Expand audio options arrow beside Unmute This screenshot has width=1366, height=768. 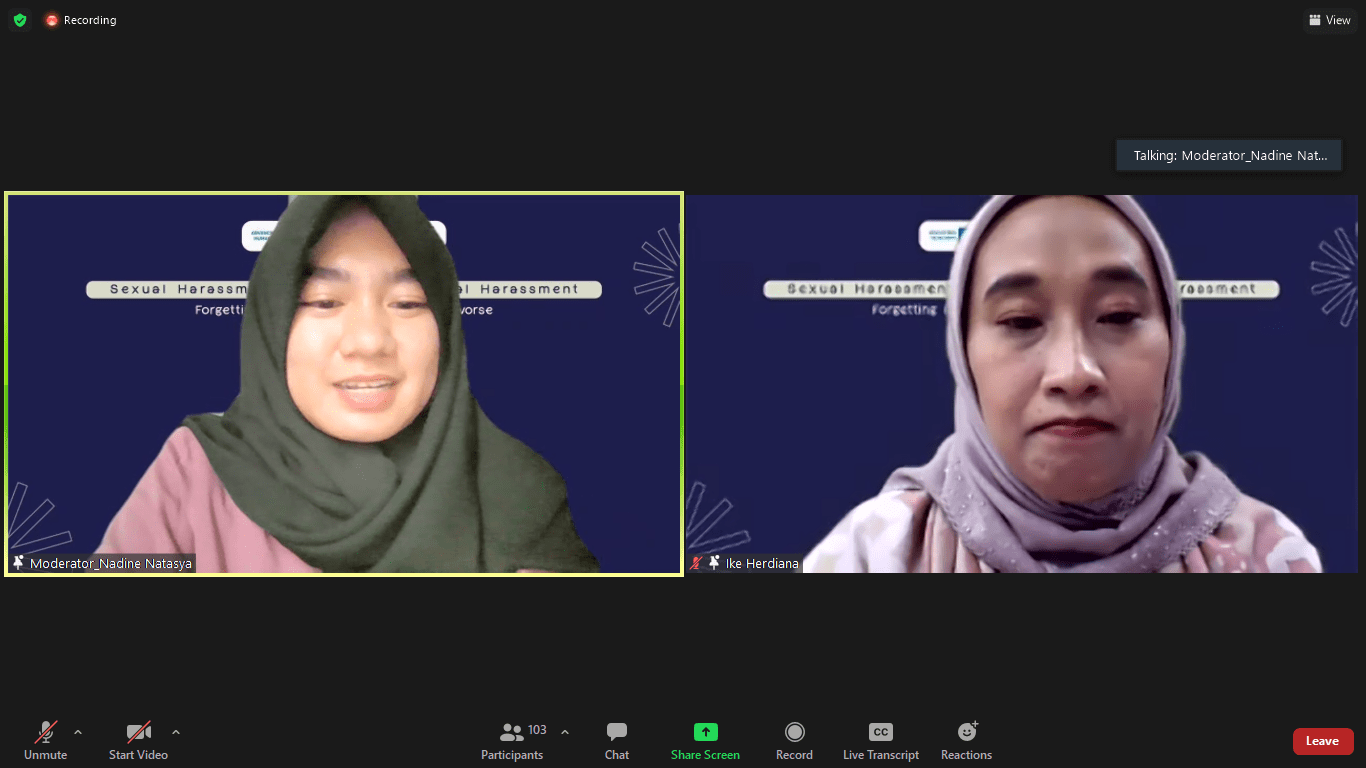point(78,732)
